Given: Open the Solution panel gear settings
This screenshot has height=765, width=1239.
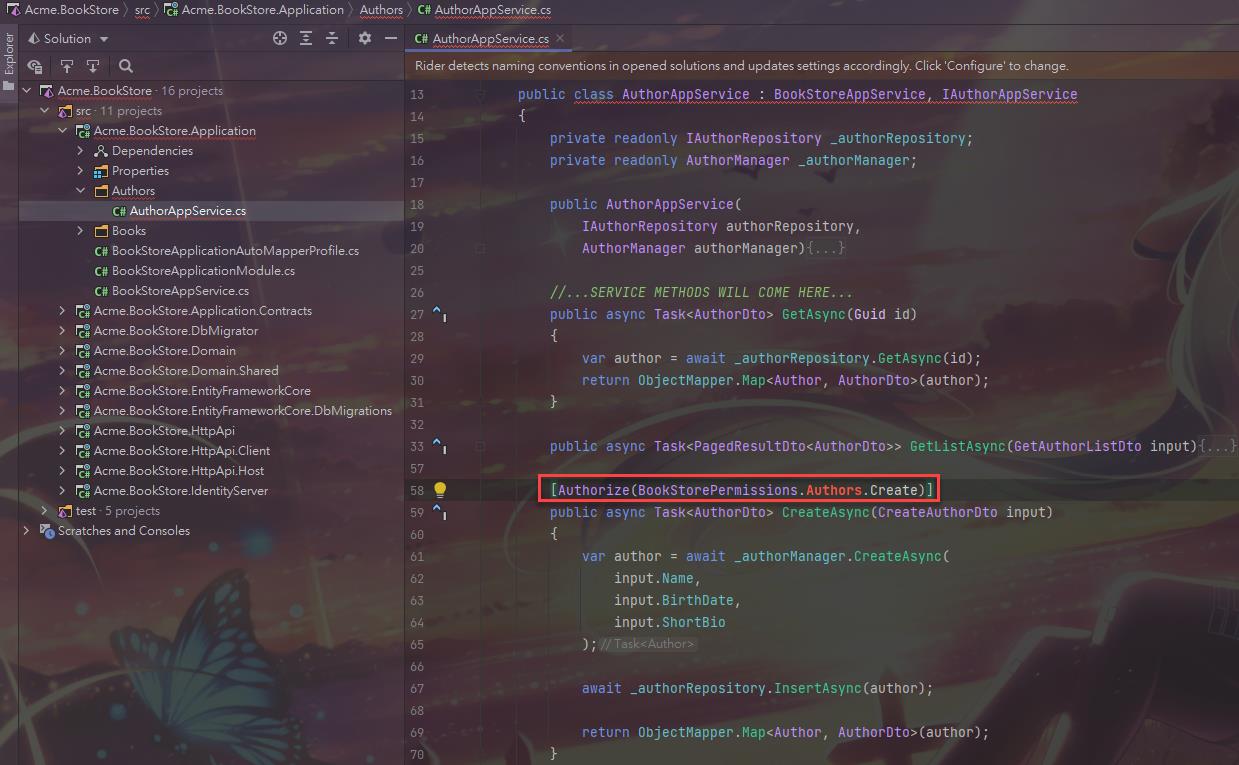Looking at the screenshot, I should pyautogui.click(x=365, y=38).
